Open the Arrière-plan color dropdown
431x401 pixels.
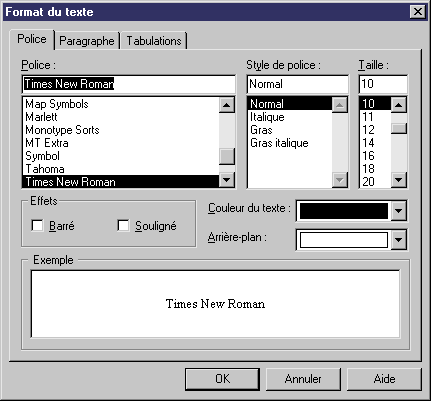(399, 239)
